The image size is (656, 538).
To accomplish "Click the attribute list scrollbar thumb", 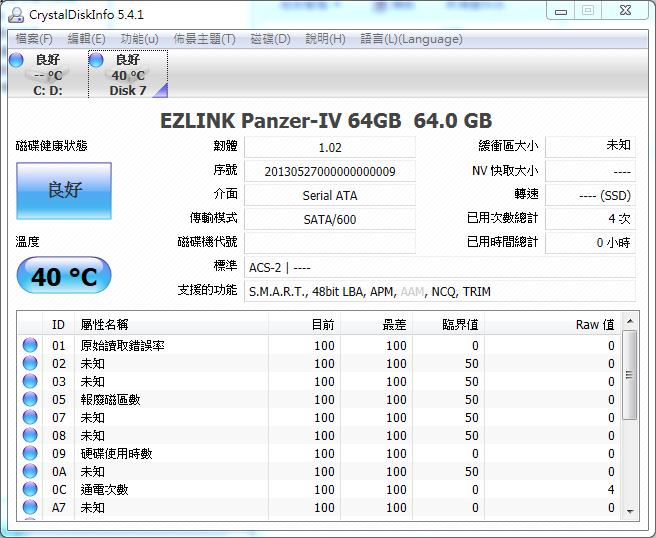I will (630, 374).
